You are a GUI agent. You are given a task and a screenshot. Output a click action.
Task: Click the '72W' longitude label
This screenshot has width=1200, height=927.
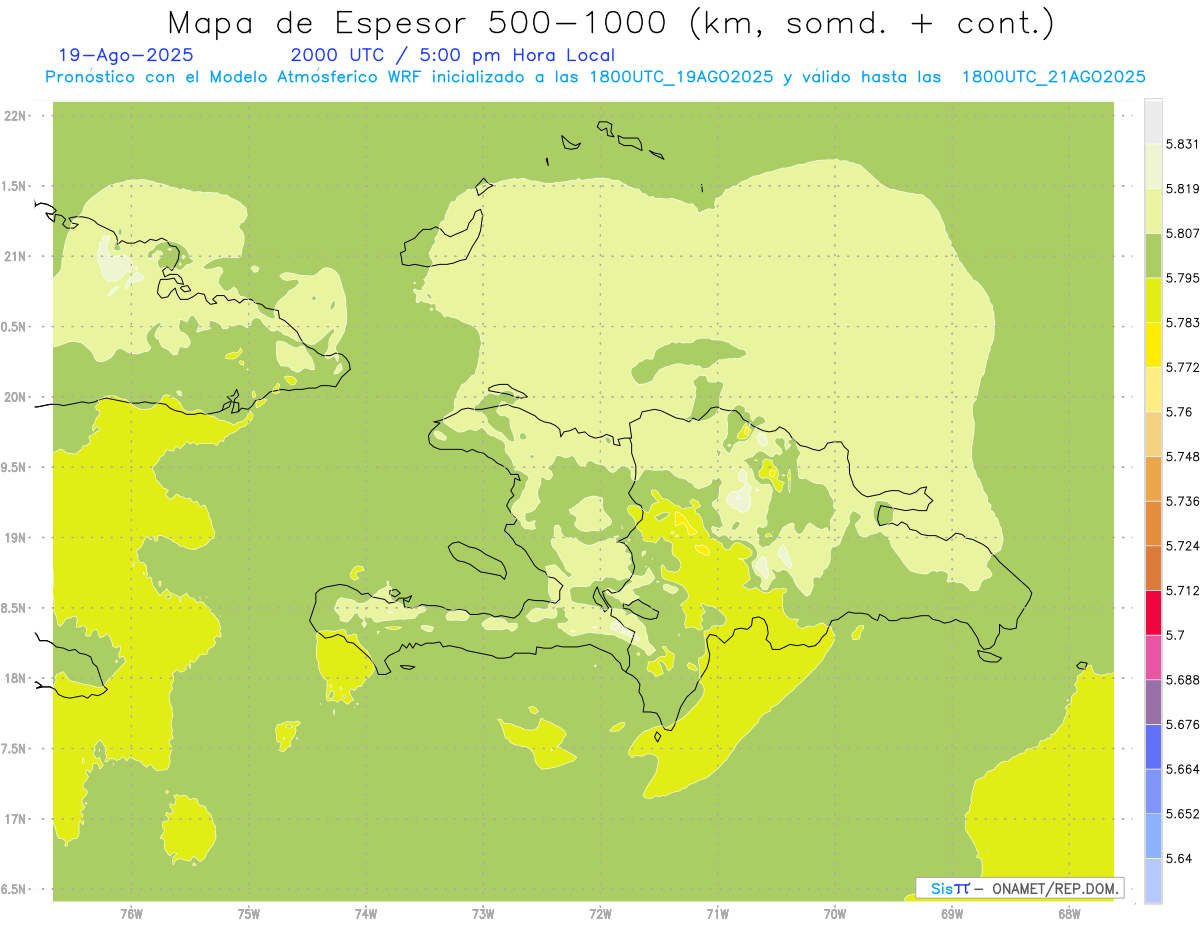point(600,913)
